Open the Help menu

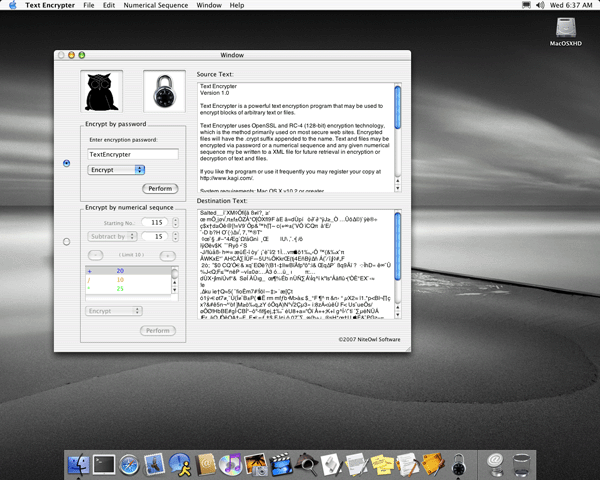tap(237, 5)
